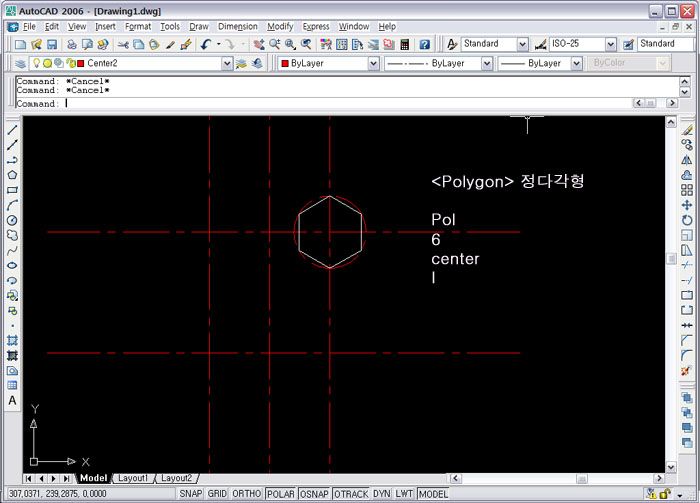Image resolution: width=700 pixels, height=503 pixels.
Task: Switch to the Layout1 tab
Action: pos(133,478)
